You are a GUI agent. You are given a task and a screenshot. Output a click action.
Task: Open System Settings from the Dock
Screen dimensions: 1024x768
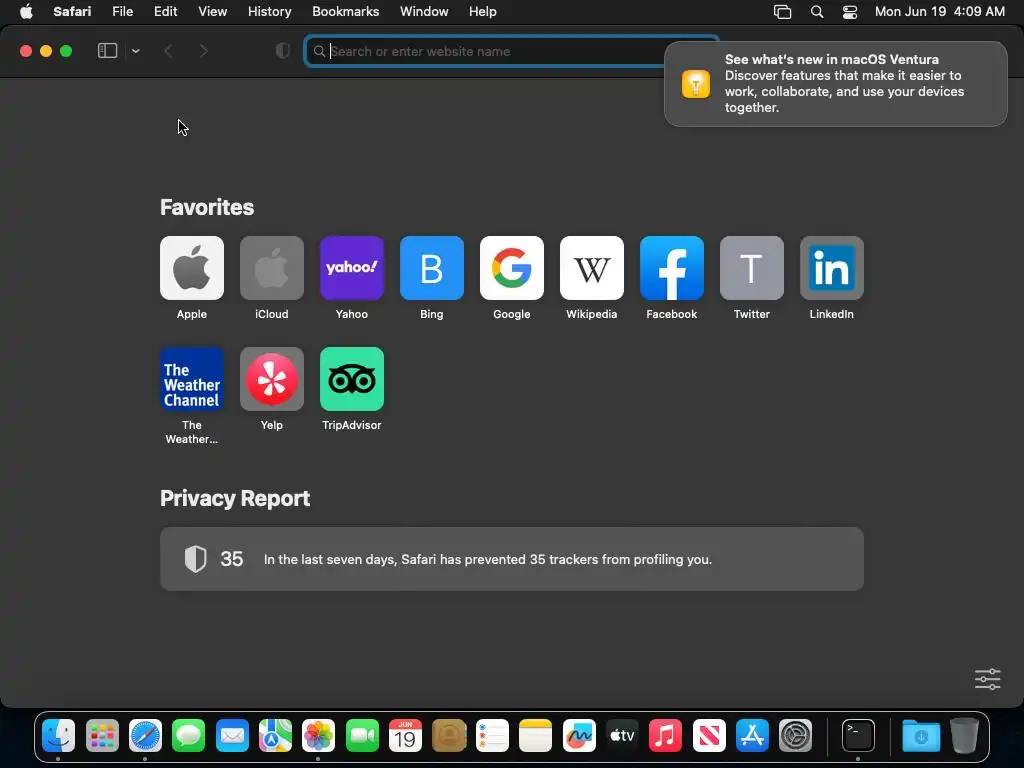(x=795, y=736)
